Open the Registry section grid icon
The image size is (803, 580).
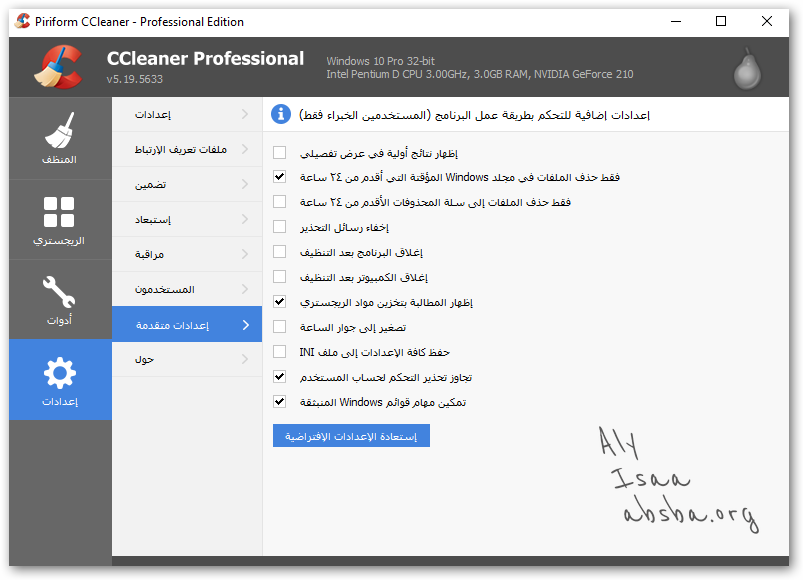tap(60, 212)
